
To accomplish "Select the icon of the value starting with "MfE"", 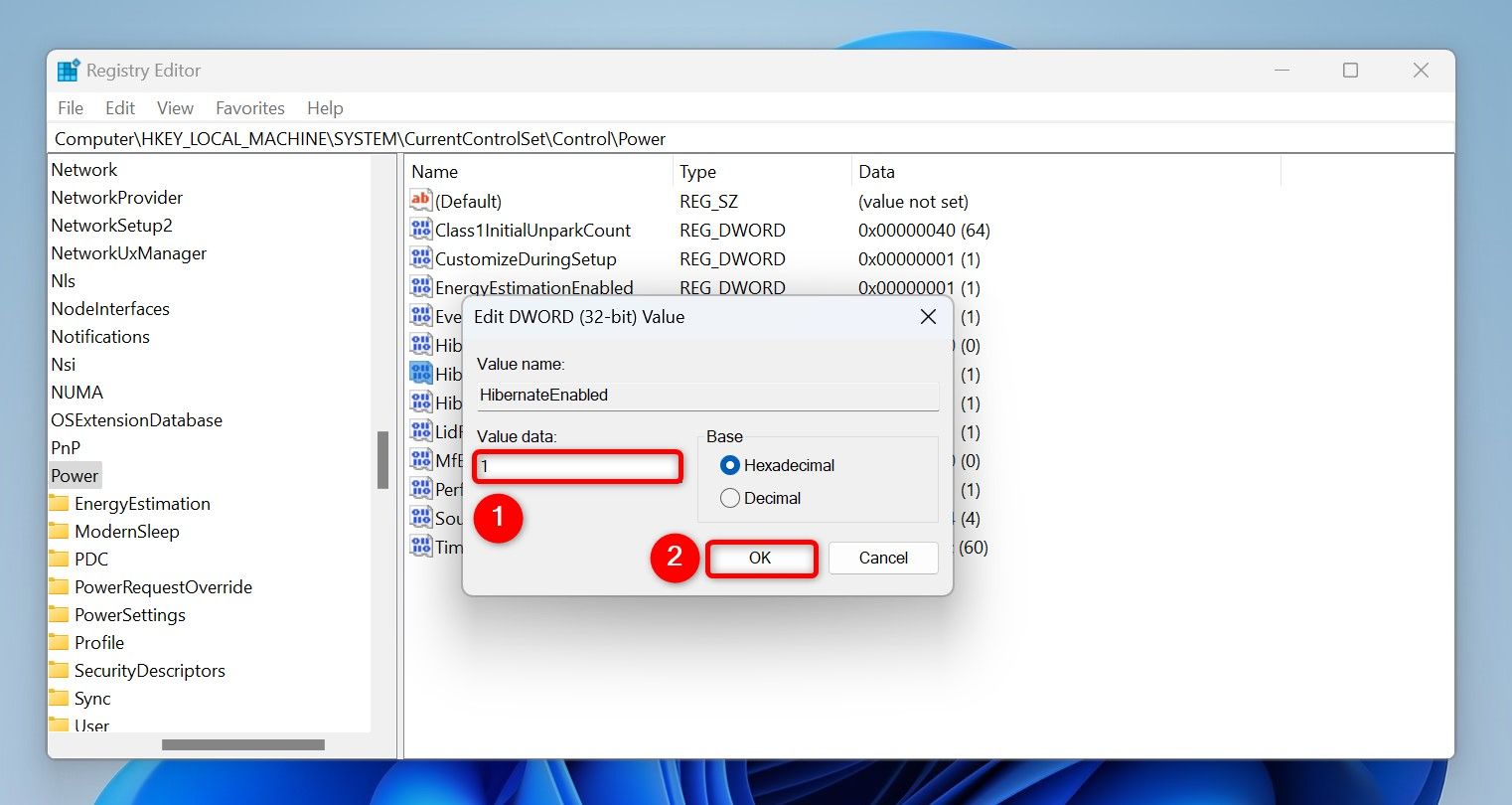I will [x=421, y=460].
